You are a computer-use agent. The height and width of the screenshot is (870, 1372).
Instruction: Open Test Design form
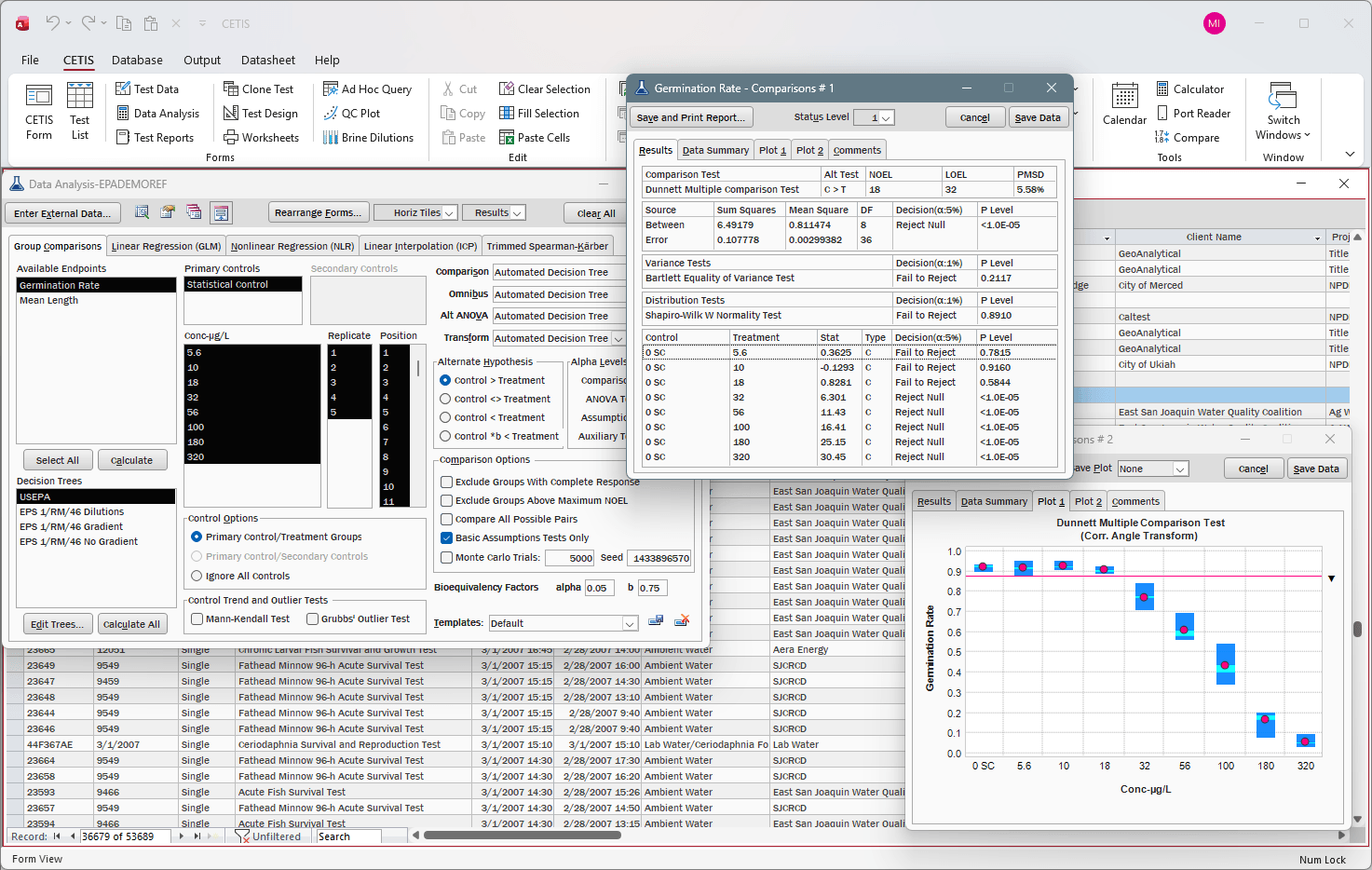261,113
